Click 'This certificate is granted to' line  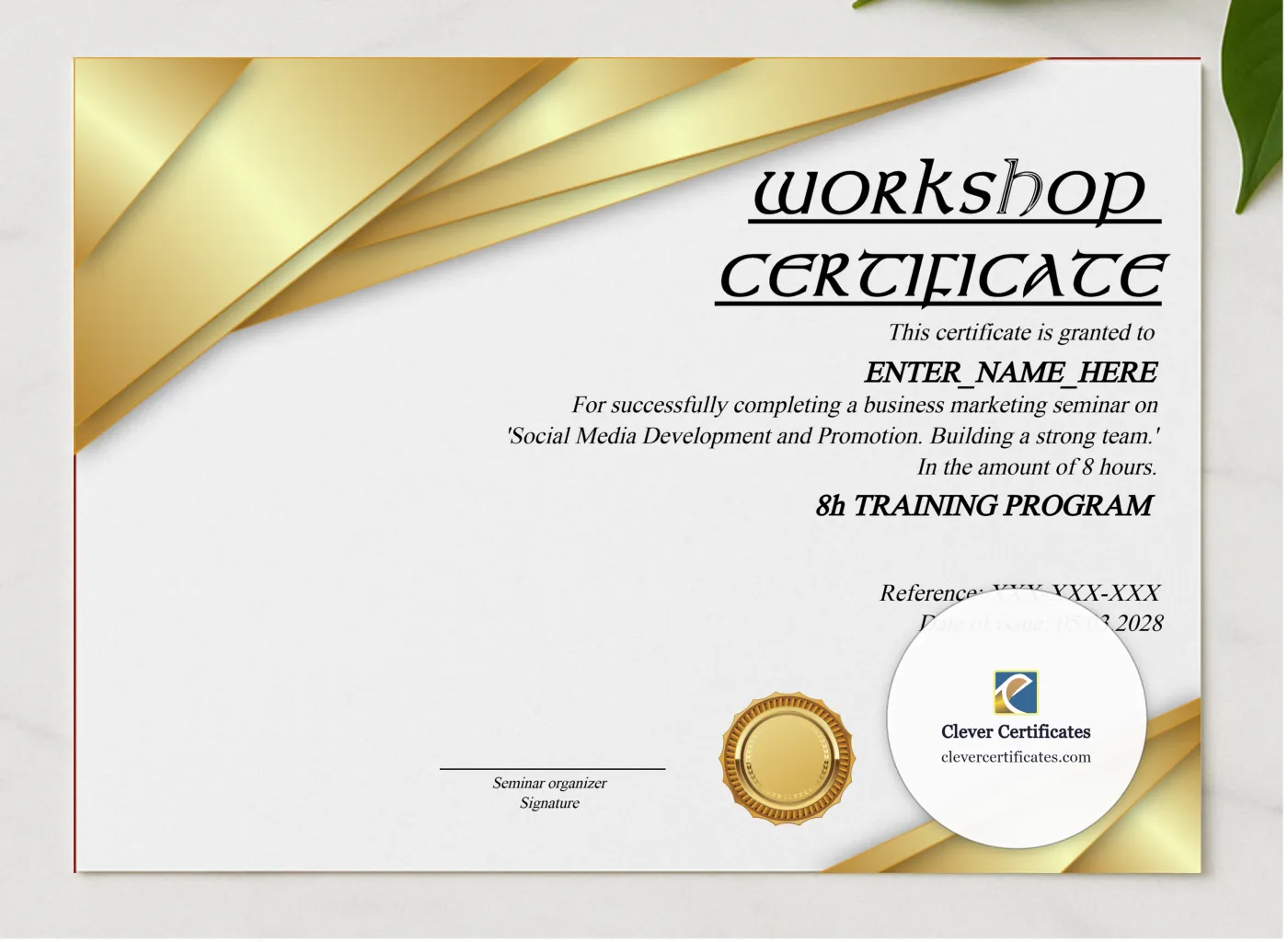pos(1021,332)
